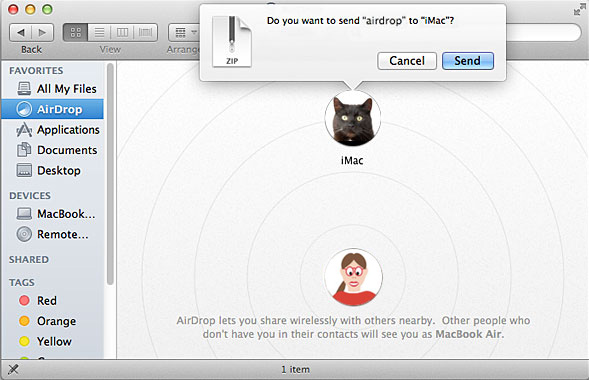Switch to column view
The image size is (589, 380).
[x=122, y=33]
